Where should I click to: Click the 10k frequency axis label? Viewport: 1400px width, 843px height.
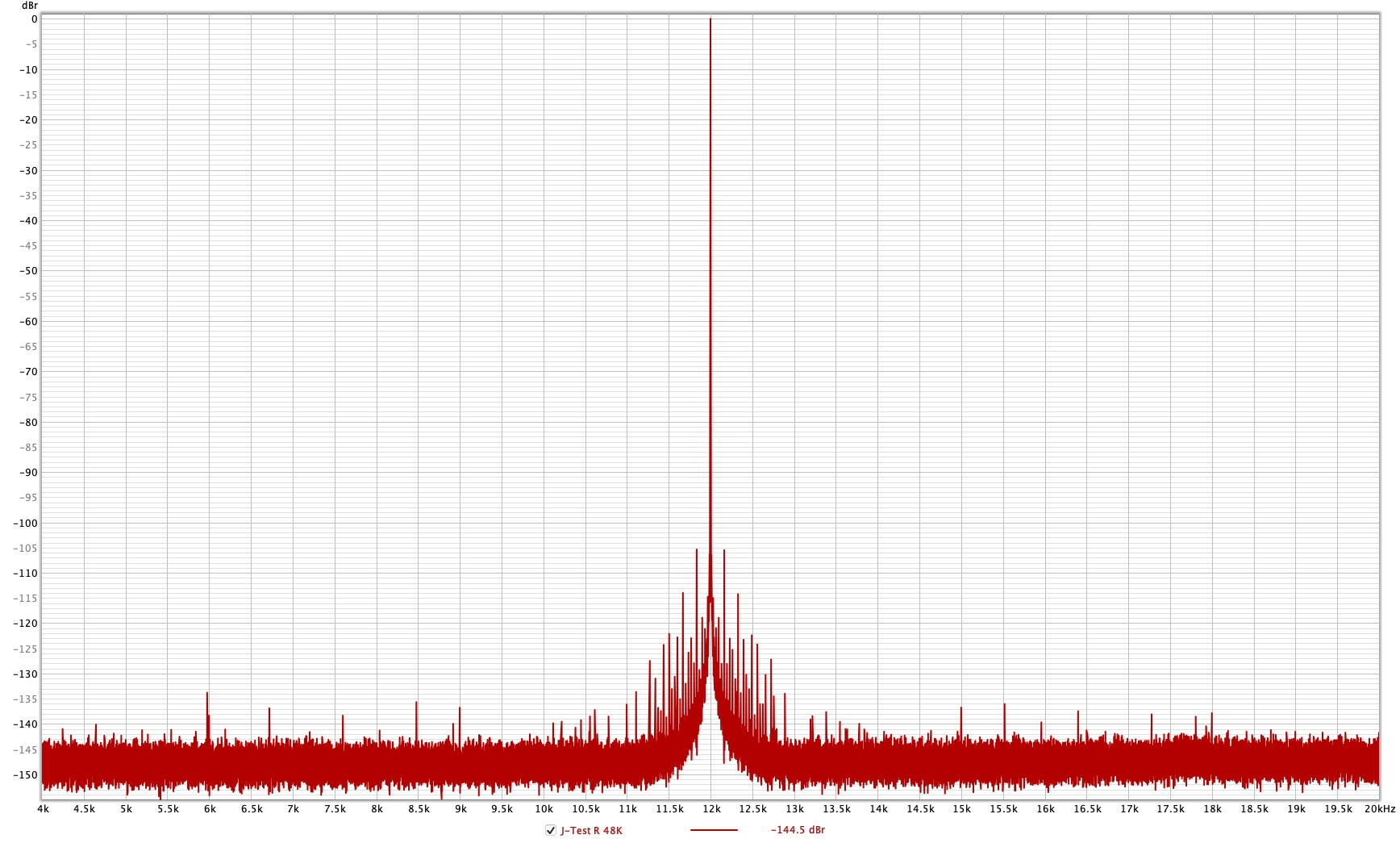(x=544, y=809)
